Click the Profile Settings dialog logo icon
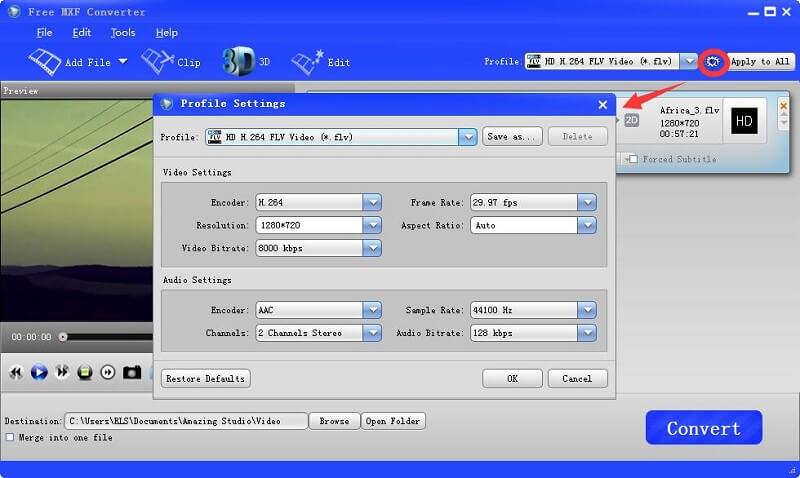This screenshot has width=800, height=478. [167, 104]
